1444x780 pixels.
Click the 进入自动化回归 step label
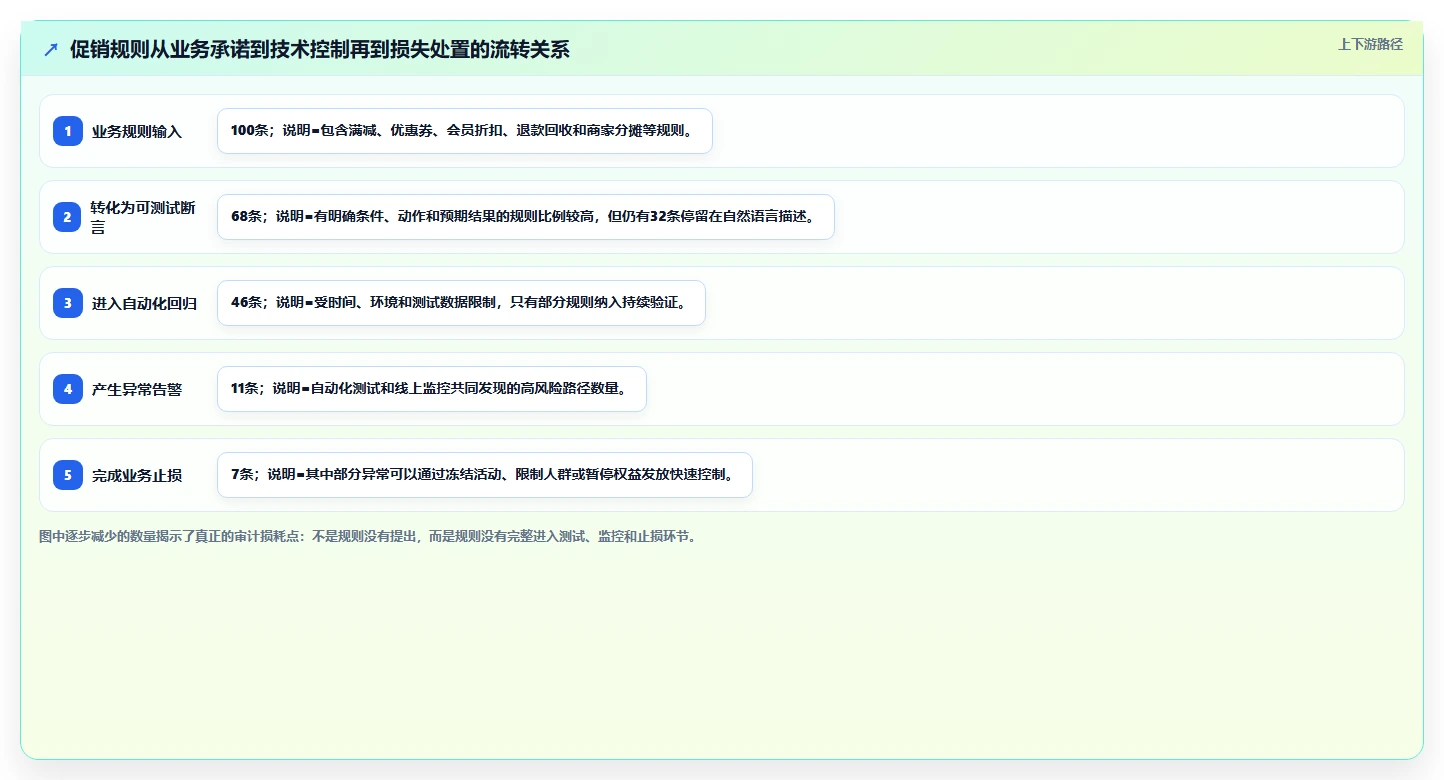tap(144, 303)
